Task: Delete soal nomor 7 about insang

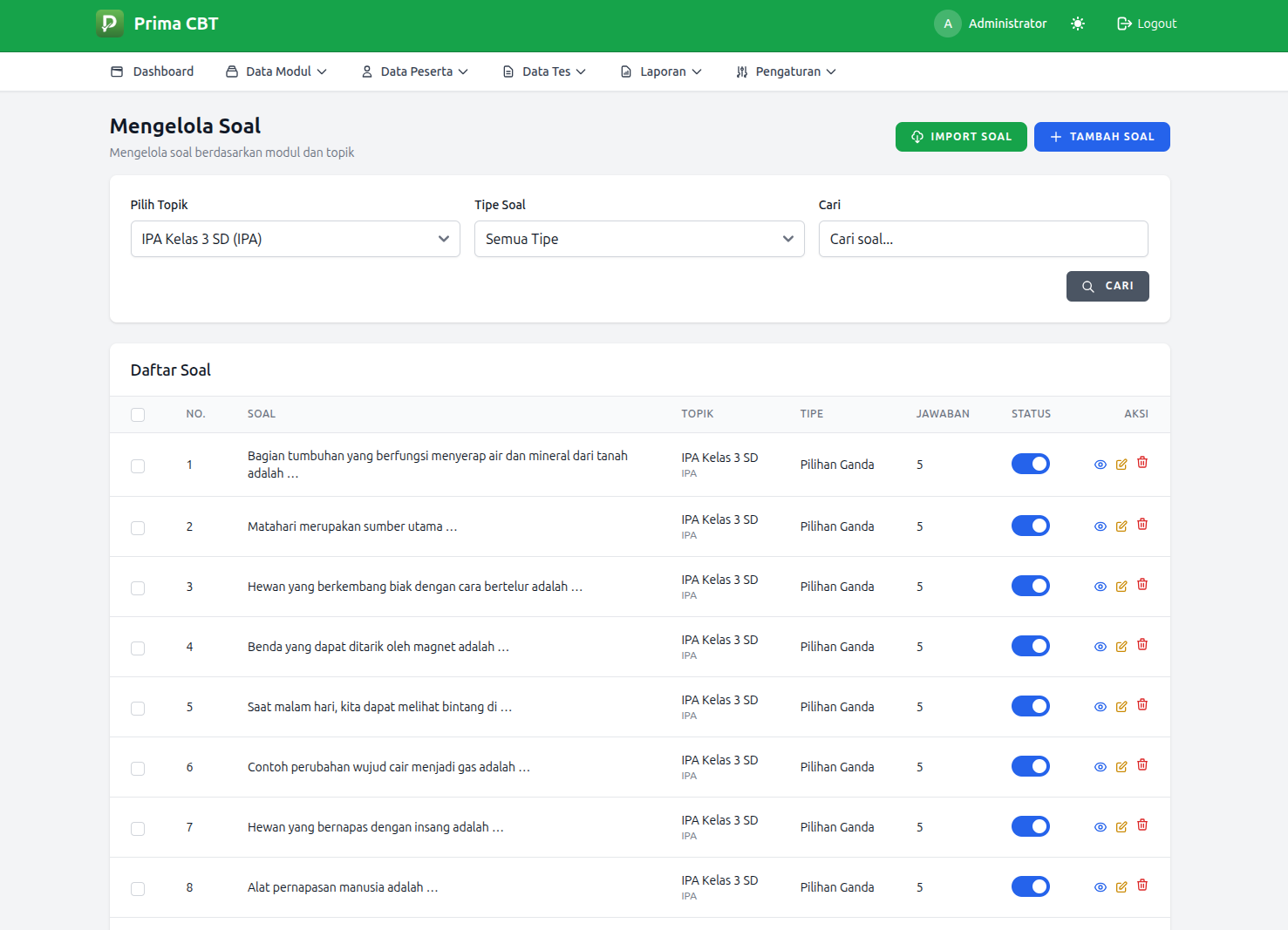Action: (x=1141, y=825)
